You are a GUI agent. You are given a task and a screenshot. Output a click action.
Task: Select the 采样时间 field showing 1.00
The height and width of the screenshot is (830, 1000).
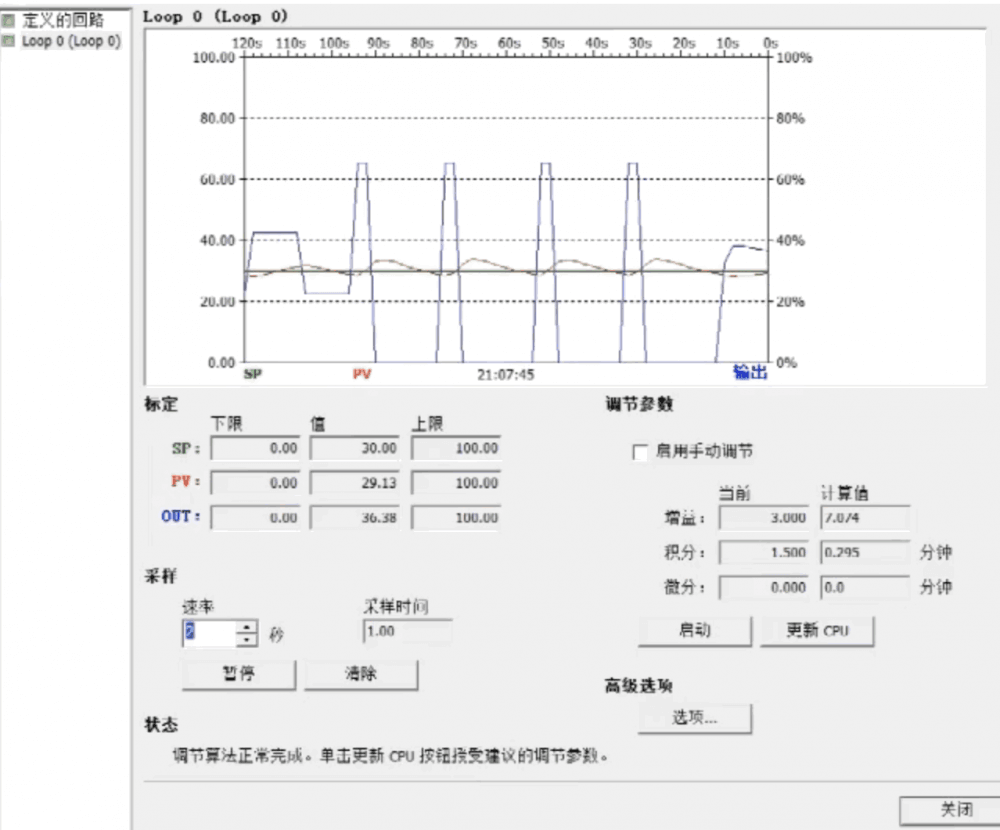(405, 631)
